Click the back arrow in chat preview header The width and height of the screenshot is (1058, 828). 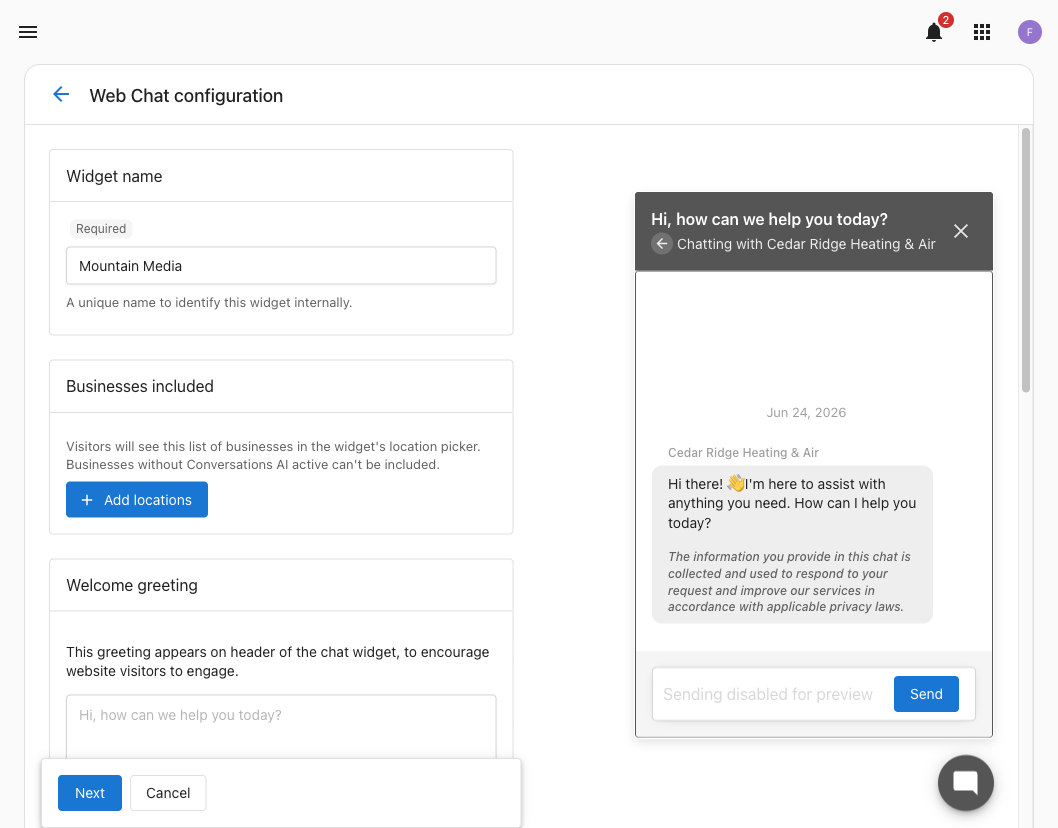click(x=662, y=244)
